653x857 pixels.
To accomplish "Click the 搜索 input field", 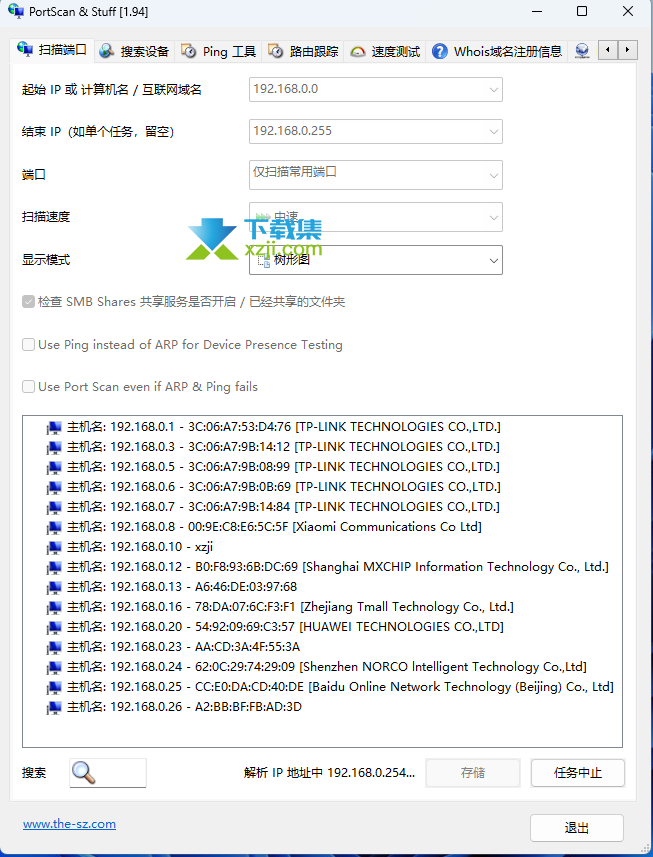I will tap(108, 773).
